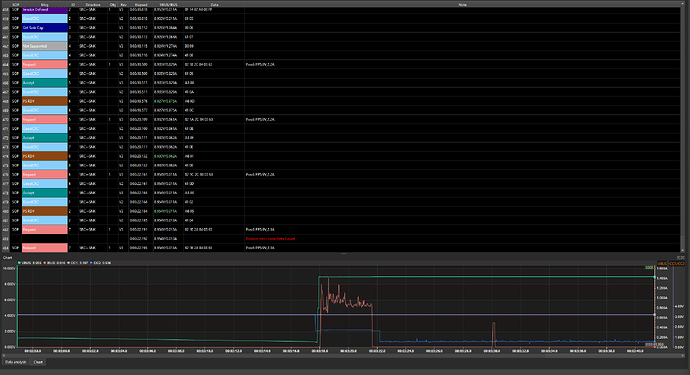This screenshot has width=690, height=375.
Task: Select the Accept message in row 466
Action: pos(44,83)
